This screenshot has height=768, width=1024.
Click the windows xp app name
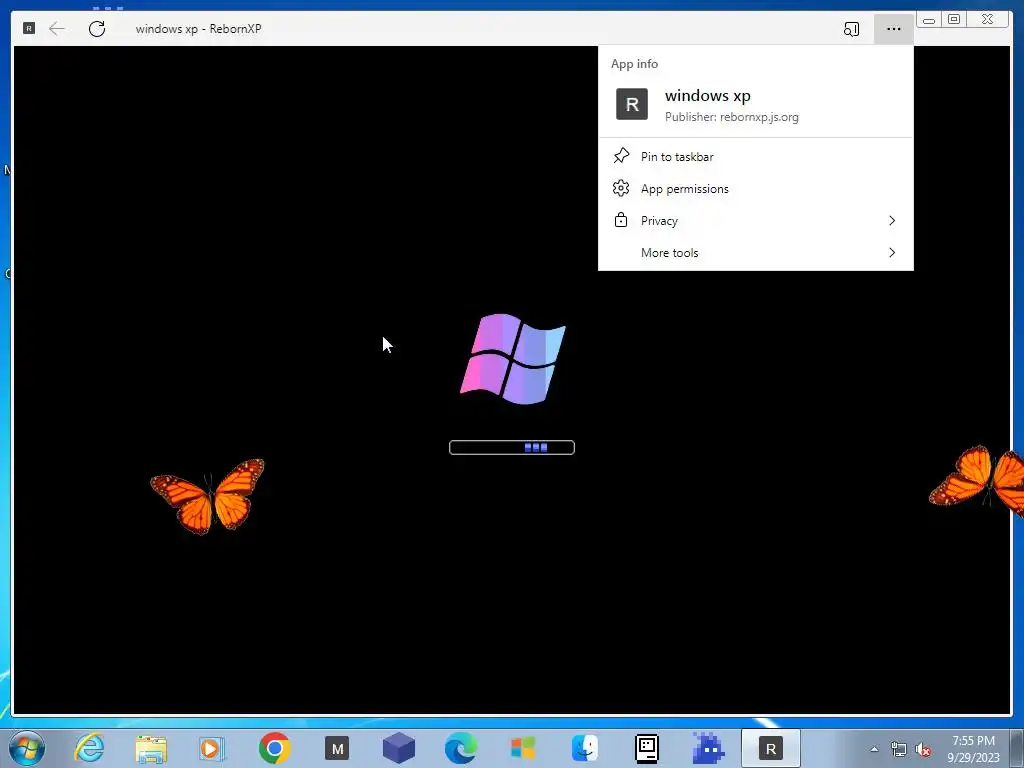(x=708, y=95)
